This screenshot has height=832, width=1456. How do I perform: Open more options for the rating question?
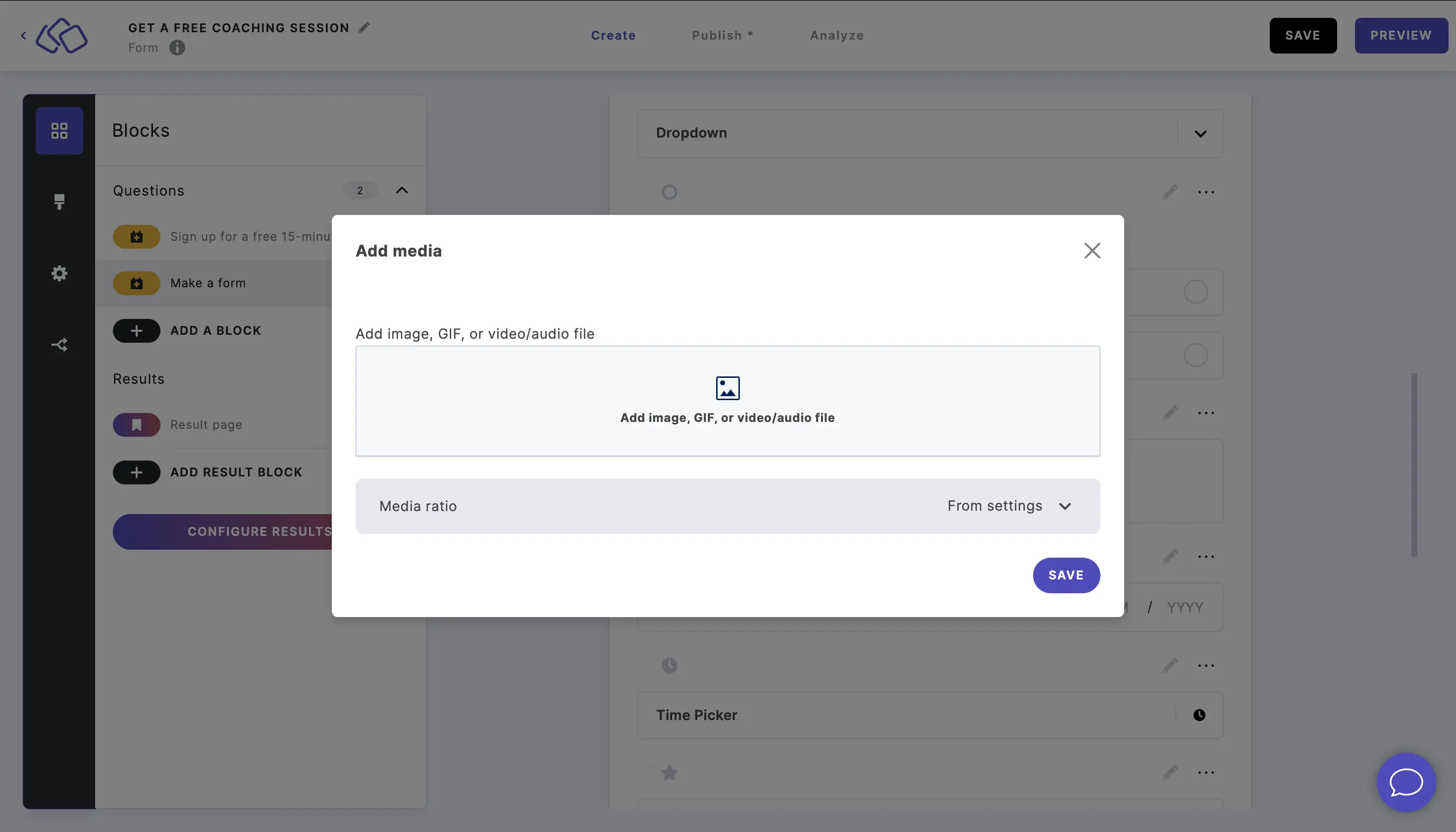pos(1206,773)
